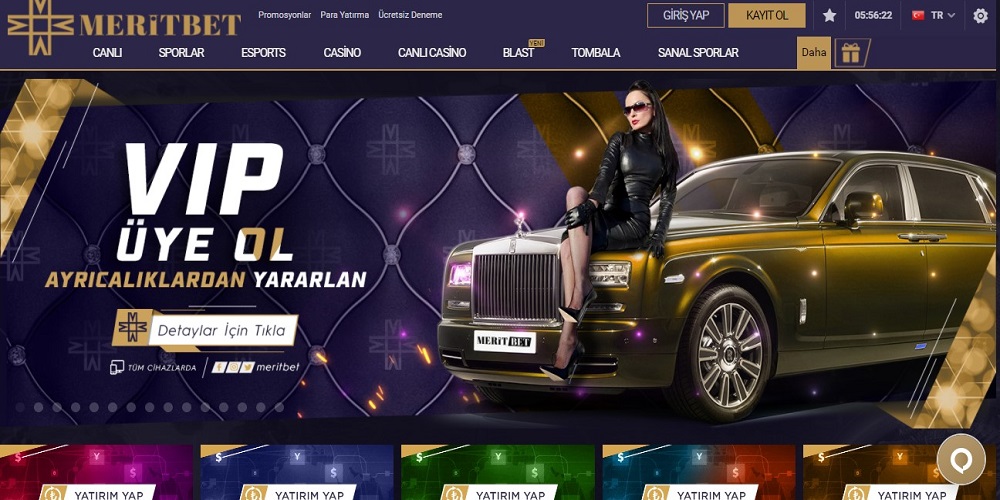
Task: Open the live chat support bubble
Action: pos(961,458)
